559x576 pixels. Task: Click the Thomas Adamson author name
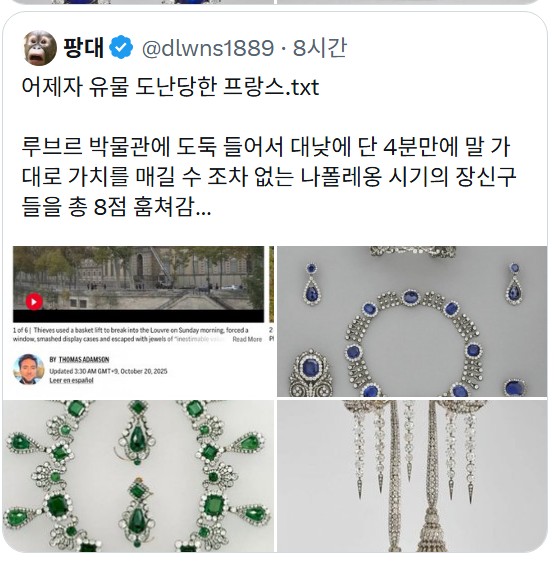click(x=84, y=360)
